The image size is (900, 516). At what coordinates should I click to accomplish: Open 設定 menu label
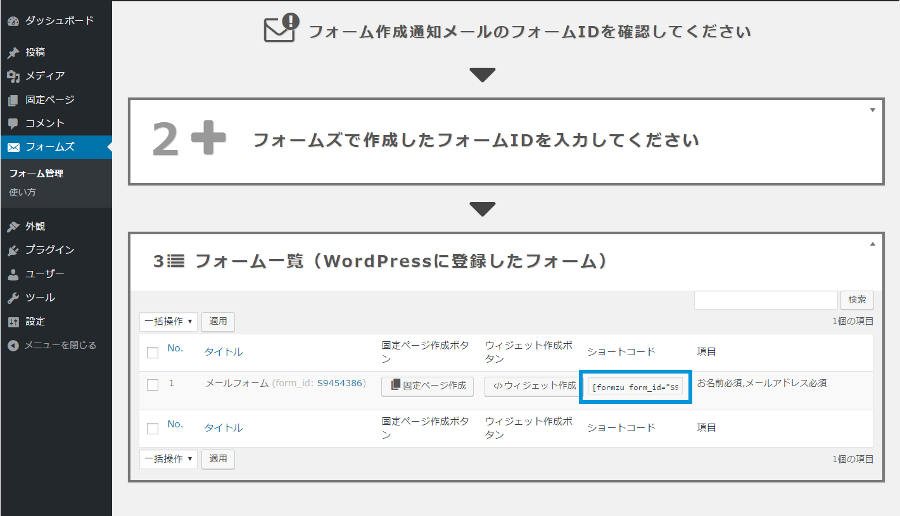(x=35, y=322)
